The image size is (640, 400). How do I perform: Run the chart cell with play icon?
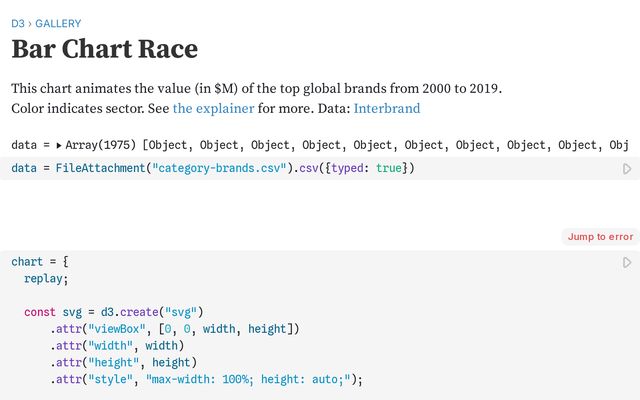tap(627, 262)
